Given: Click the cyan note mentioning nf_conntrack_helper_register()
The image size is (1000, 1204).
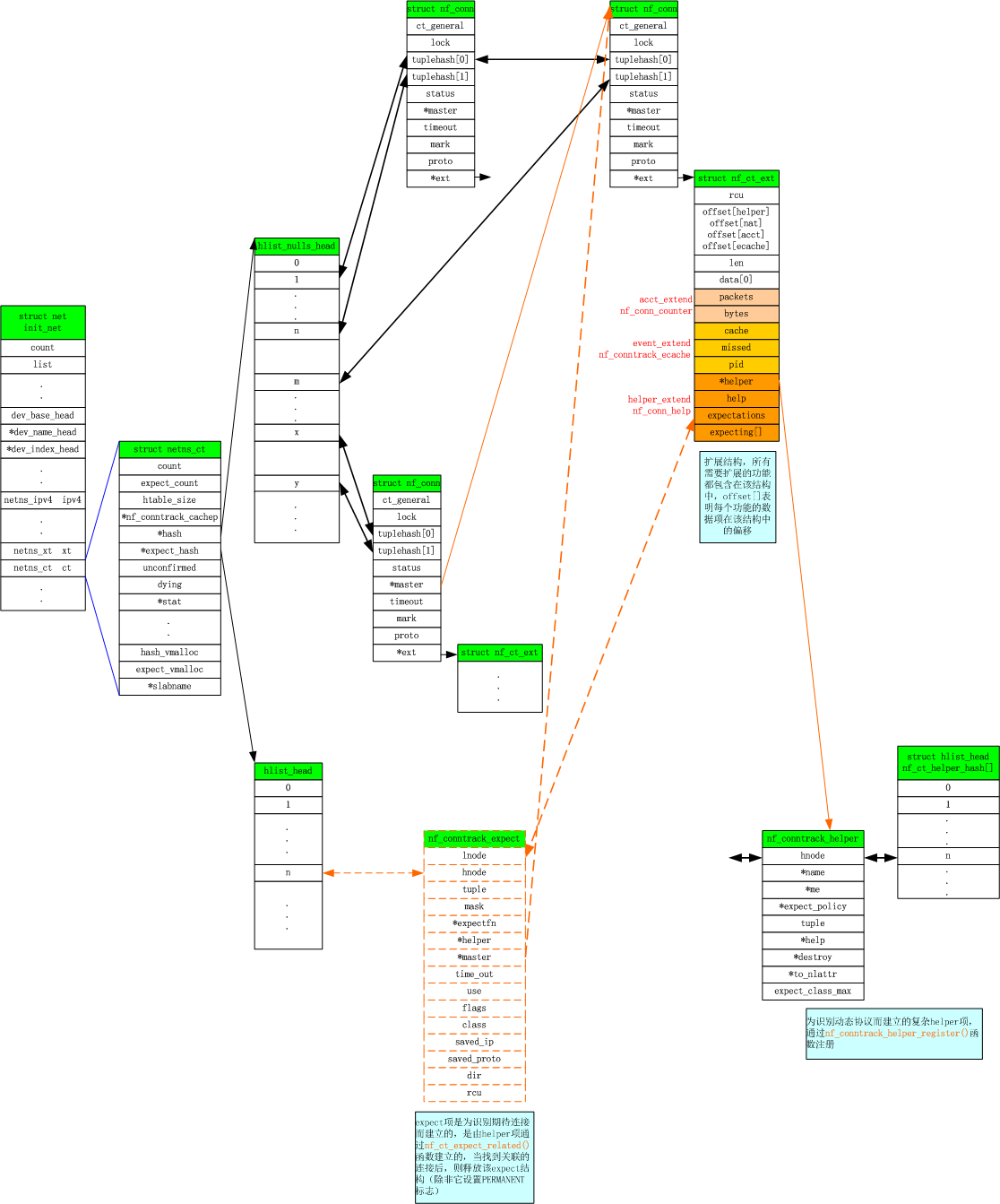Looking at the screenshot, I should click(x=893, y=1034).
